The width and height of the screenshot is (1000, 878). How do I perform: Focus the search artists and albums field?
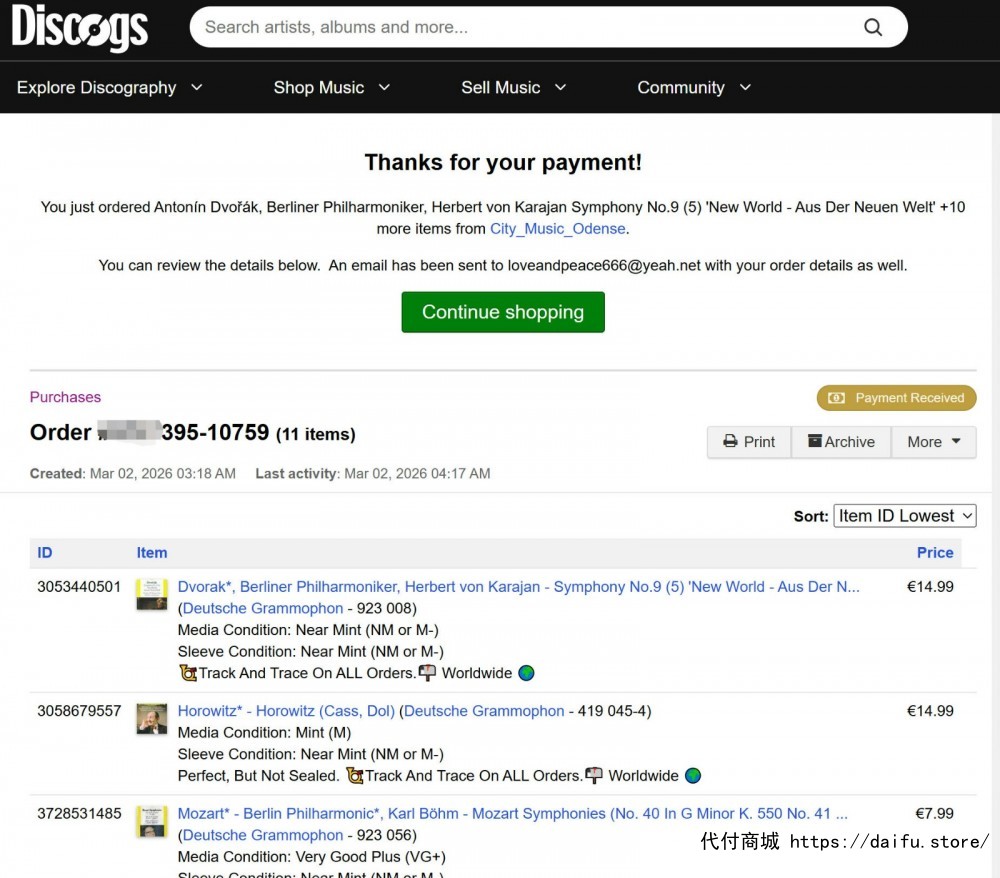click(520, 28)
